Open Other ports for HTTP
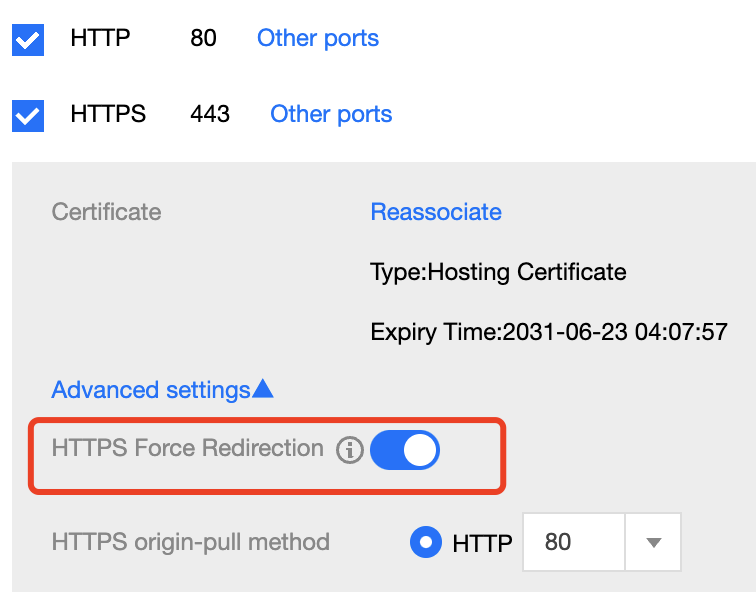 pos(318,38)
